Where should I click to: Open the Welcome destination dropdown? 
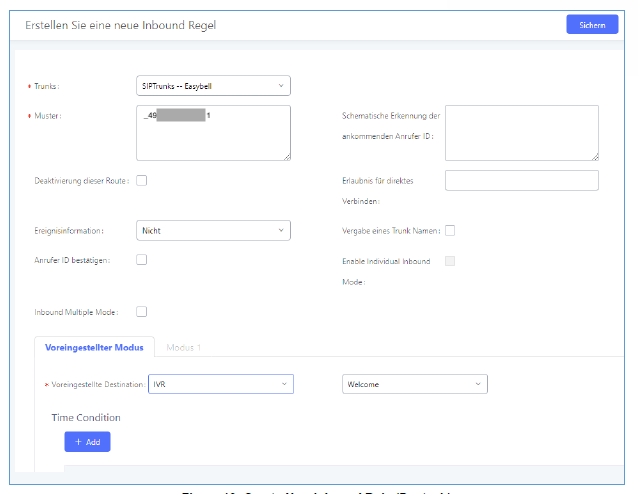point(413,384)
